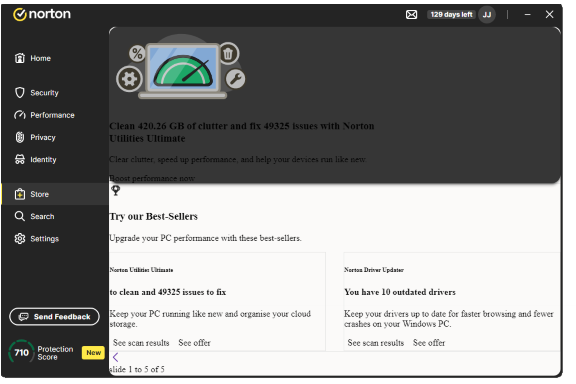Viewport: 576px width, 384px height.
Task: Click the Store shopping bag icon
Action: click(x=20, y=194)
